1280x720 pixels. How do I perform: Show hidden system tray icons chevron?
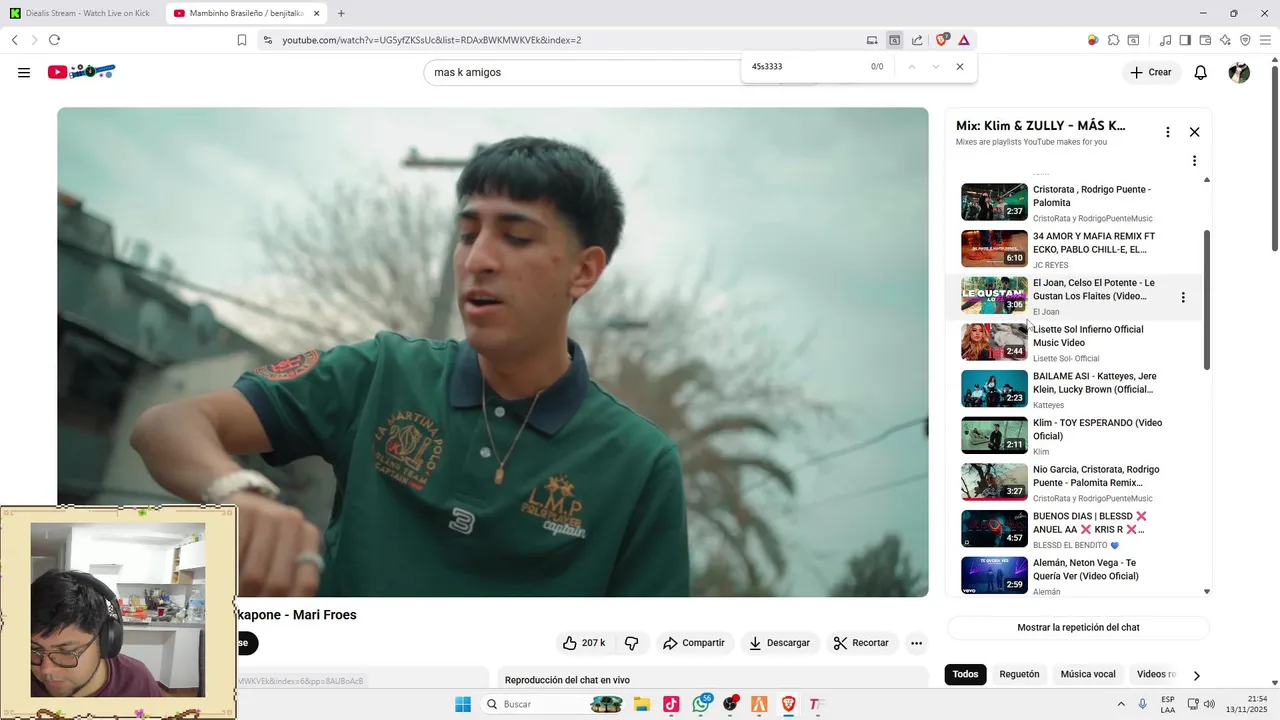coord(1121,704)
